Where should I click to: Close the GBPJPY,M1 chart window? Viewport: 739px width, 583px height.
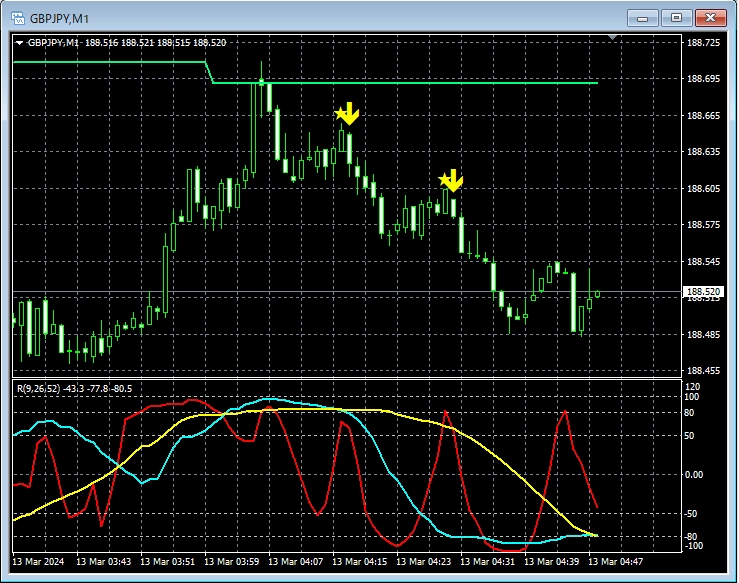[710, 17]
